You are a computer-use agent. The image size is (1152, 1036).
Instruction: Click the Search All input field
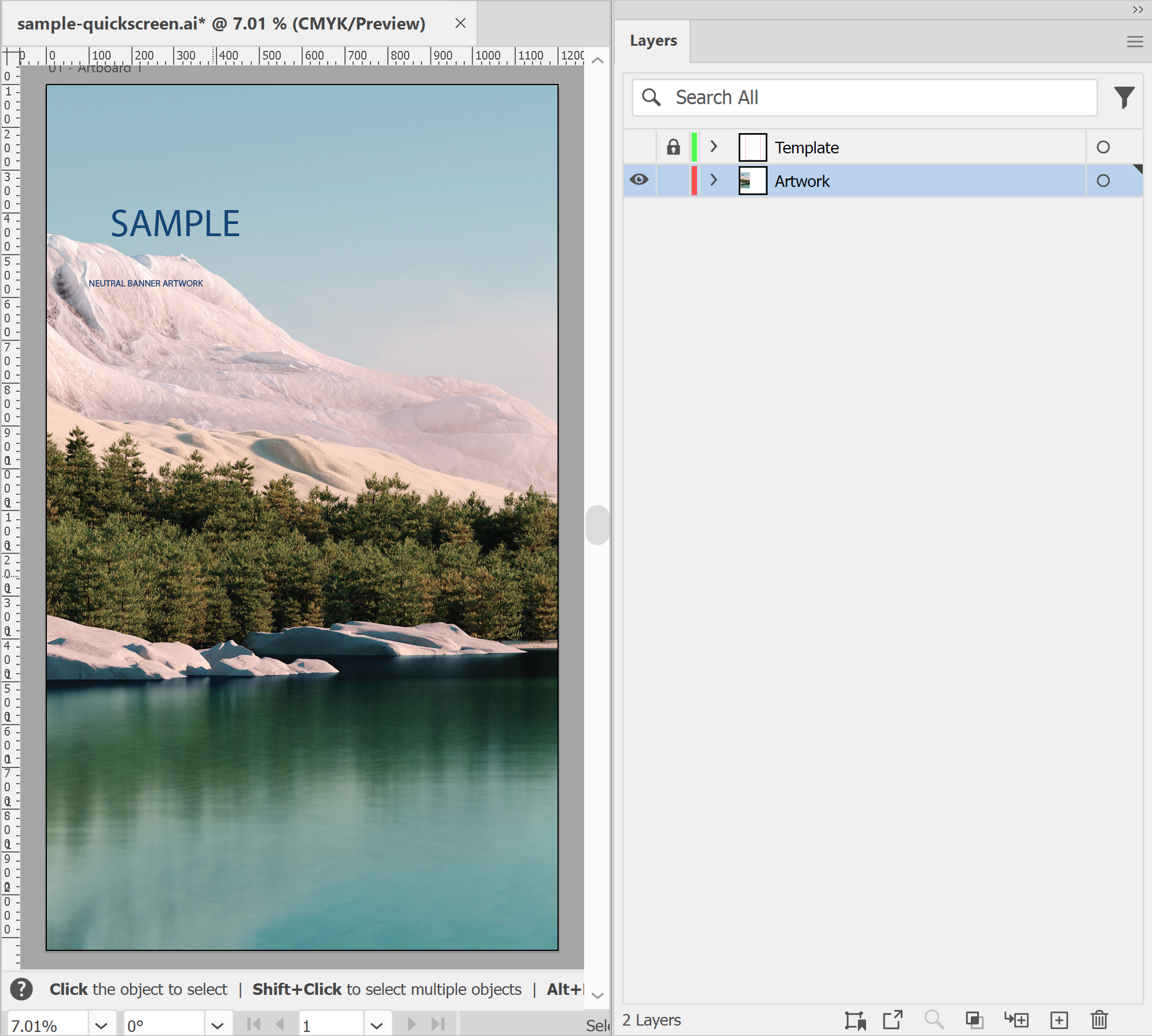click(x=865, y=97)
